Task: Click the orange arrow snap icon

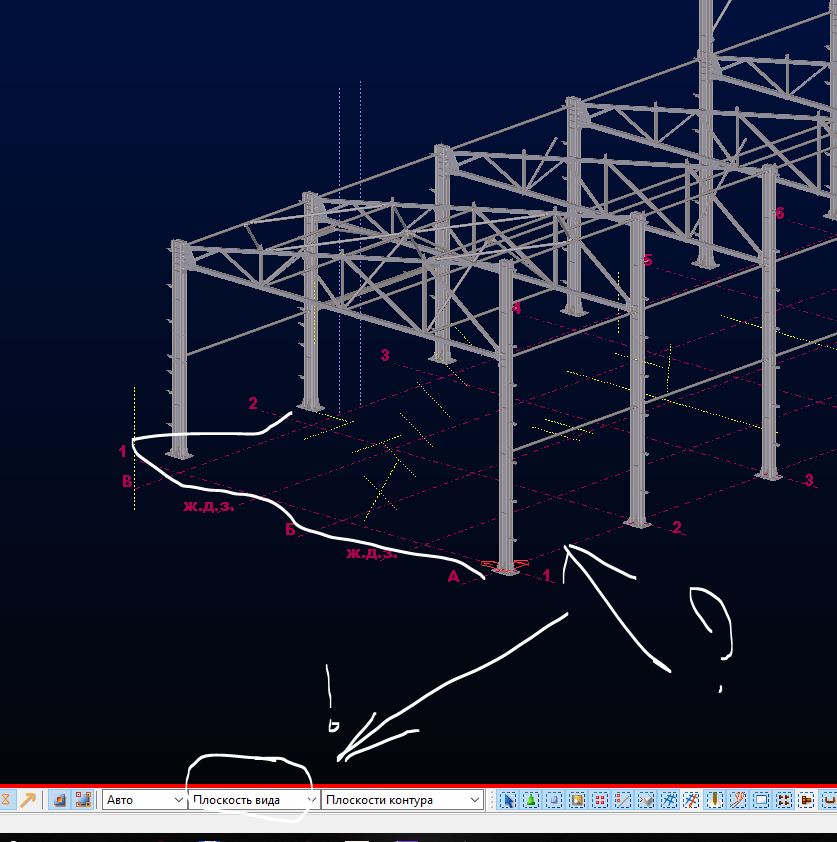Action: tap(28, 800)
